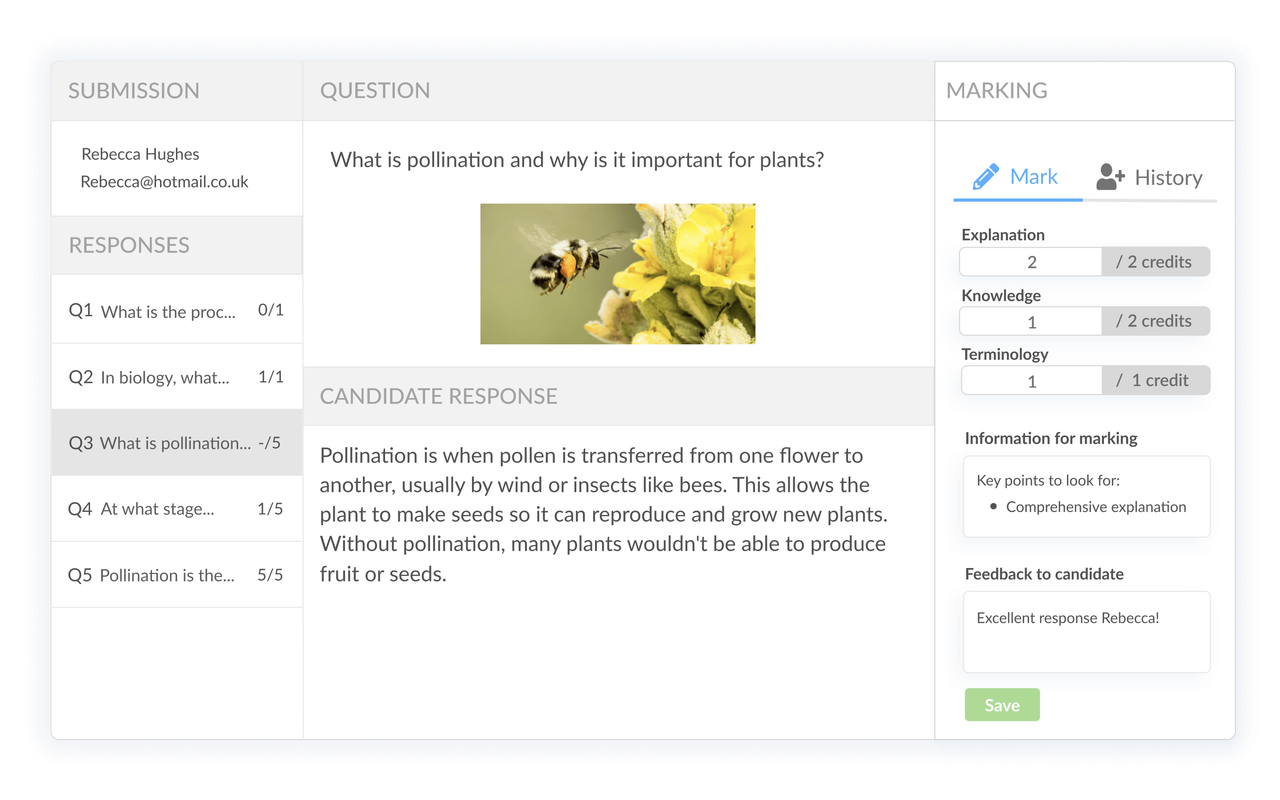Click the Q5 score 5/5
Screen dimensions: 1280x800
(x=270, y=575)
